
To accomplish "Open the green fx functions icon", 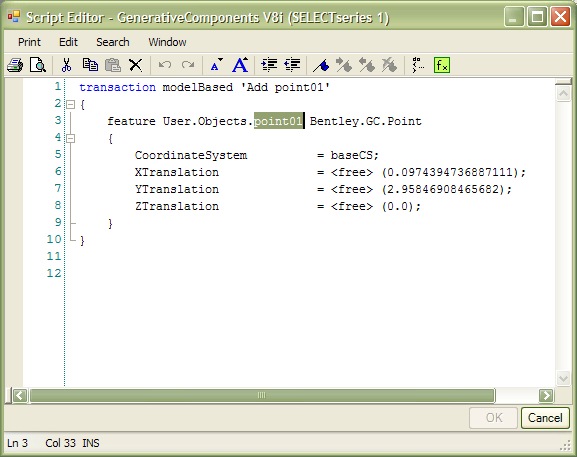I will coord(442,65).
